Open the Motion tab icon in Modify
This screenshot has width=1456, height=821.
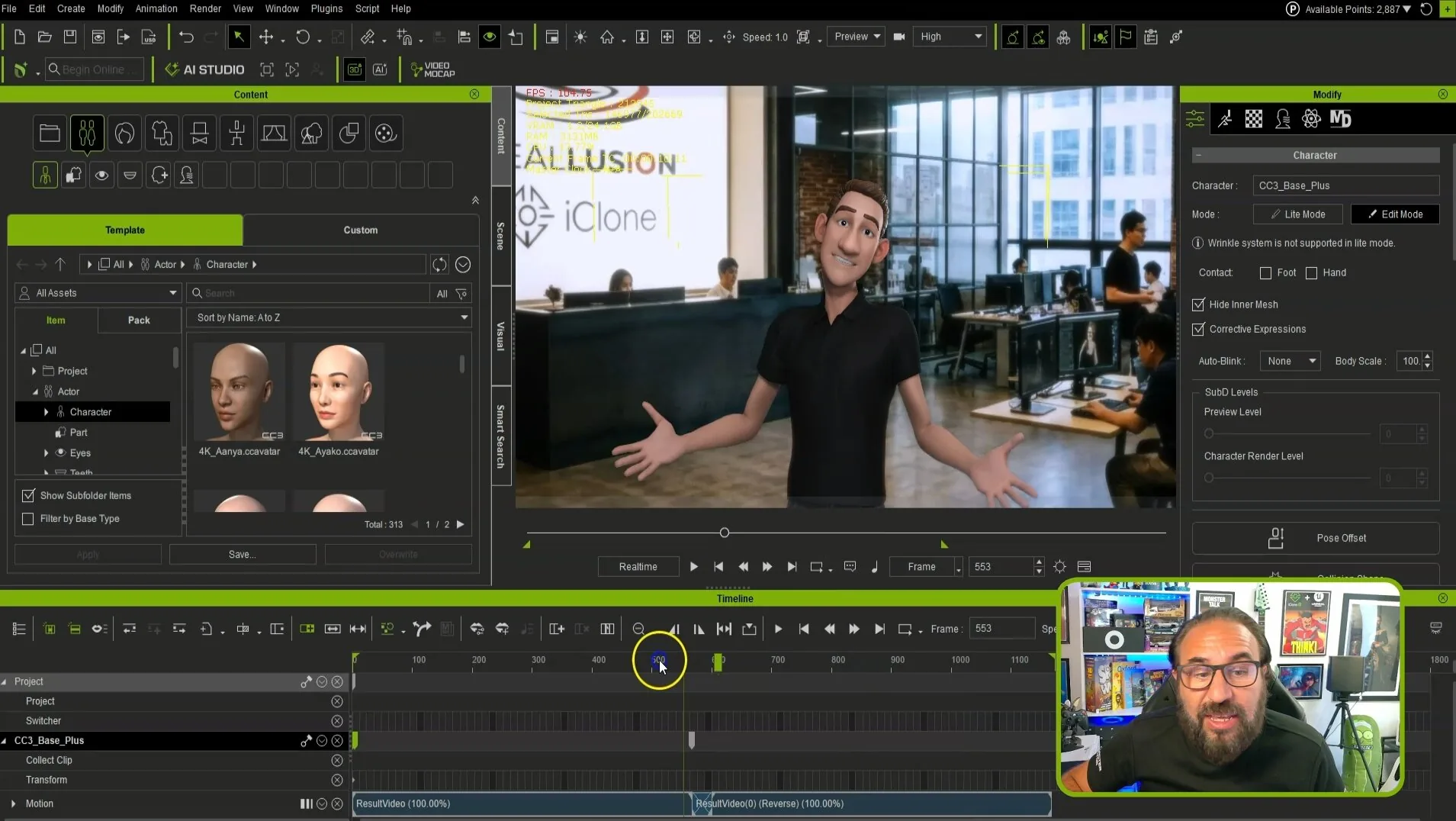click(1225, 119)
